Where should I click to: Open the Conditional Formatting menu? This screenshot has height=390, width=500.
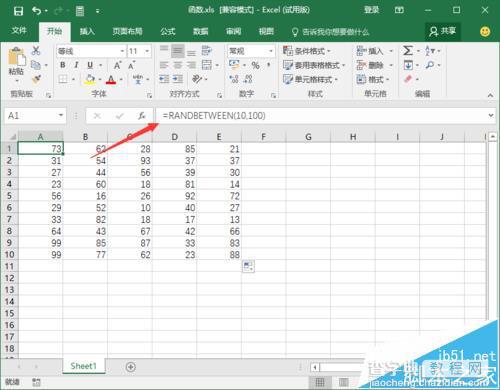click(307, 51)
